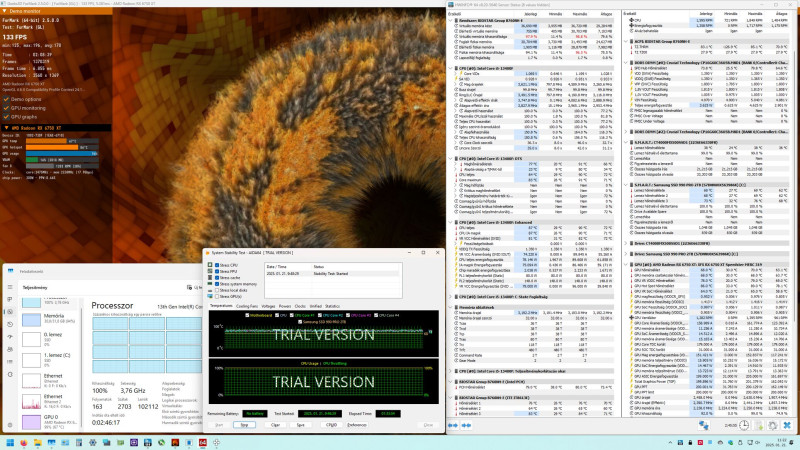Click Save button in AIDA64
This screenshot has height=450, width=800.
[301, 424]
